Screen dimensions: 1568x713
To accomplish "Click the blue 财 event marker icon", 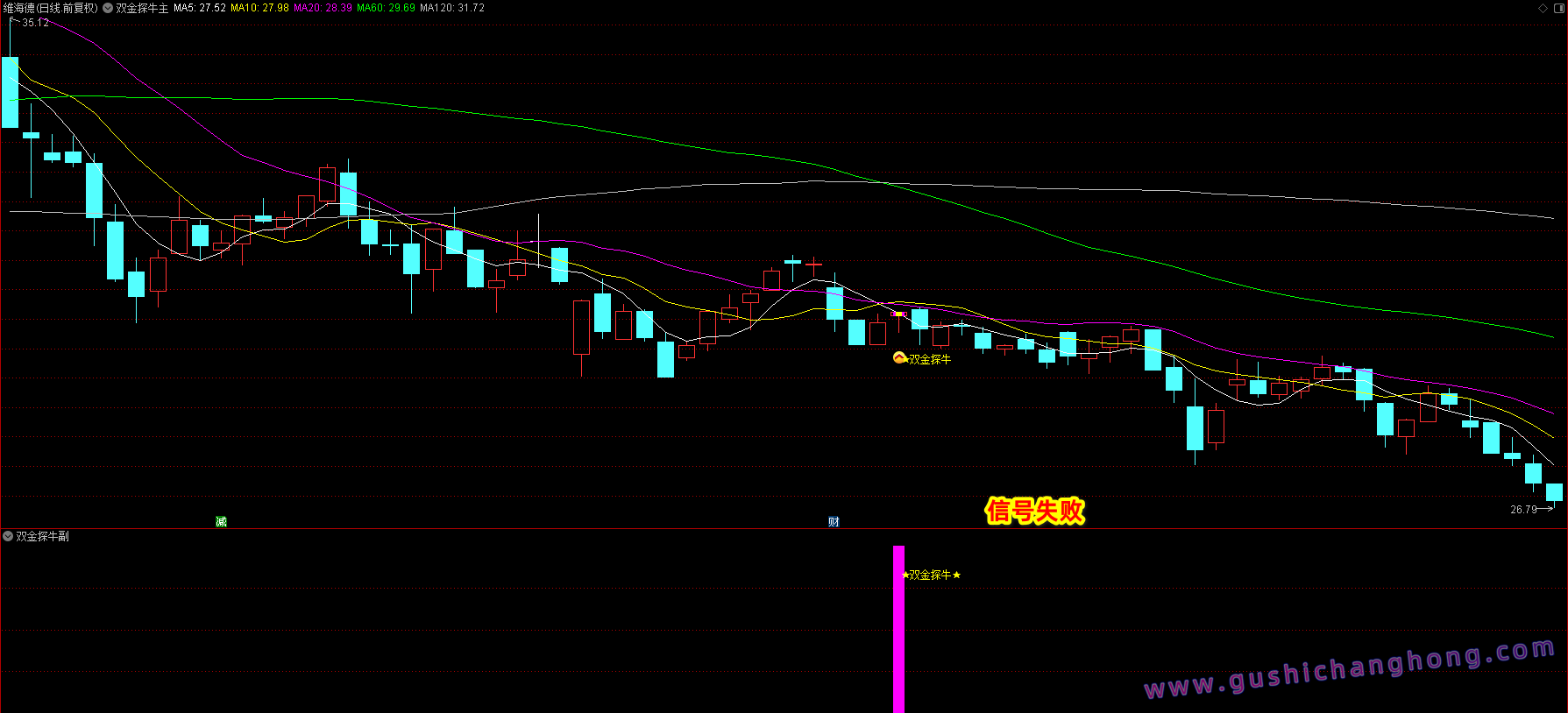I will click(834, 521).
